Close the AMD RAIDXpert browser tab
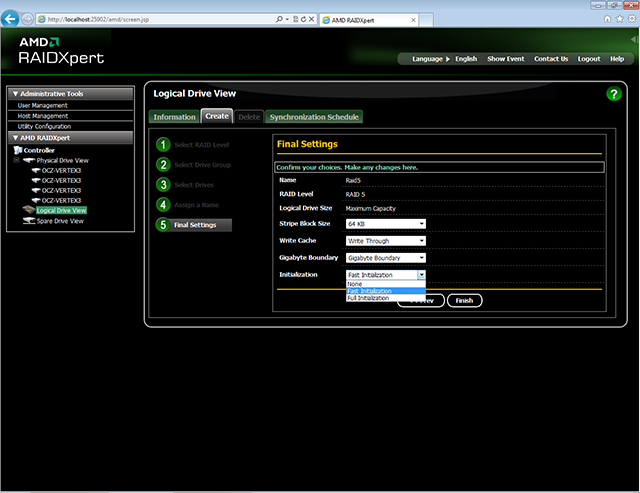The image size is (640, 493). click(413, 20)
